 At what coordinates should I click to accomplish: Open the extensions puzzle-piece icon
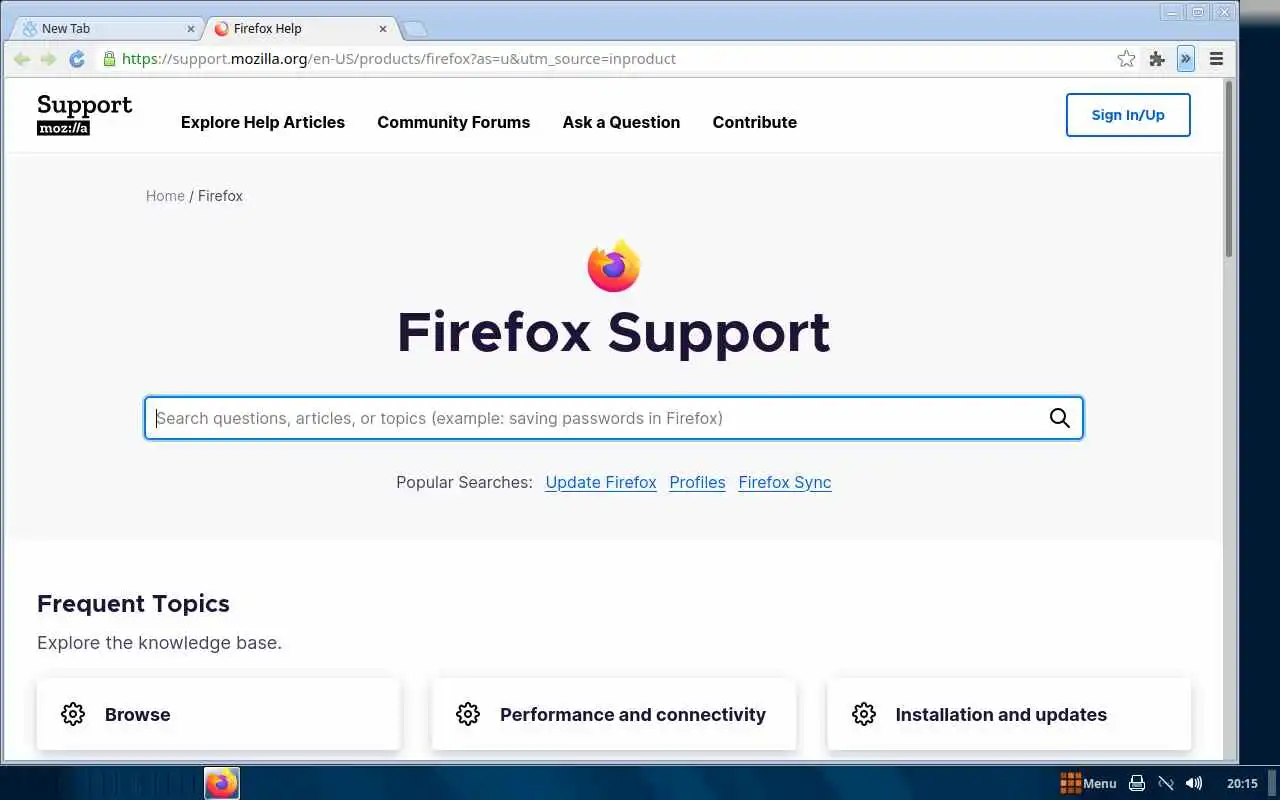click(1157, 59)
